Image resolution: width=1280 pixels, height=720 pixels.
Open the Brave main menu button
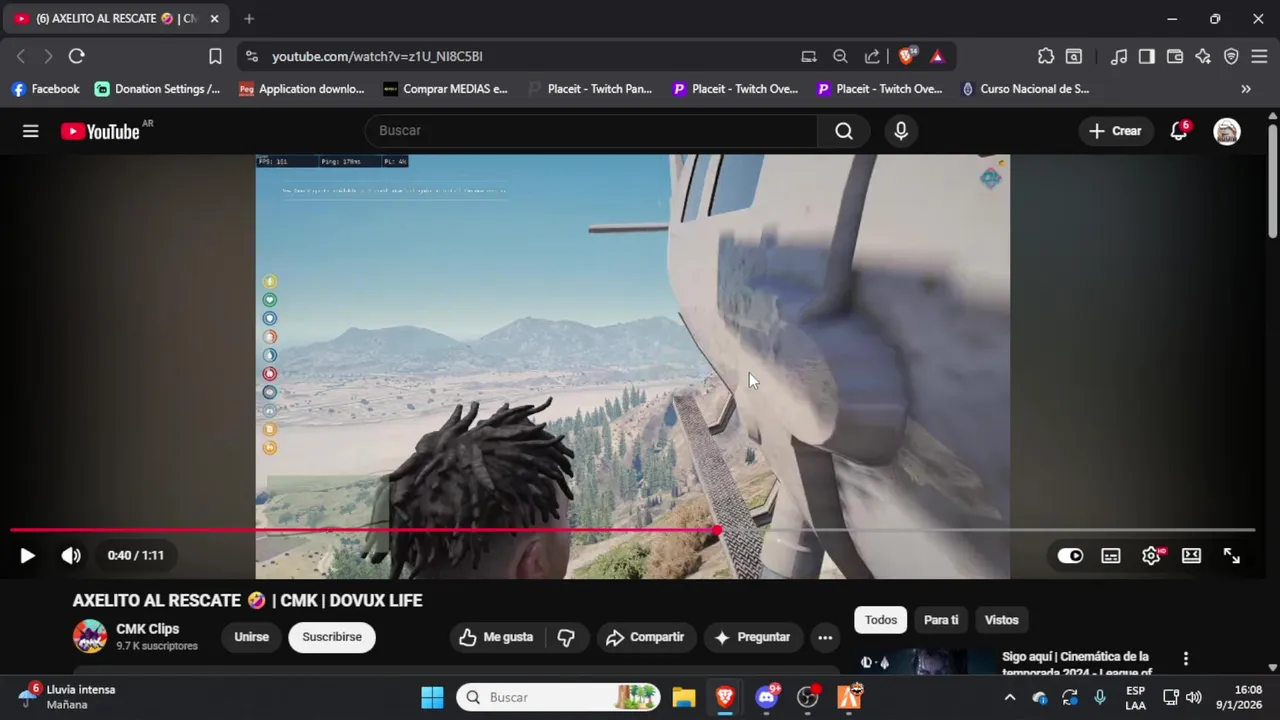[1259, 57]
